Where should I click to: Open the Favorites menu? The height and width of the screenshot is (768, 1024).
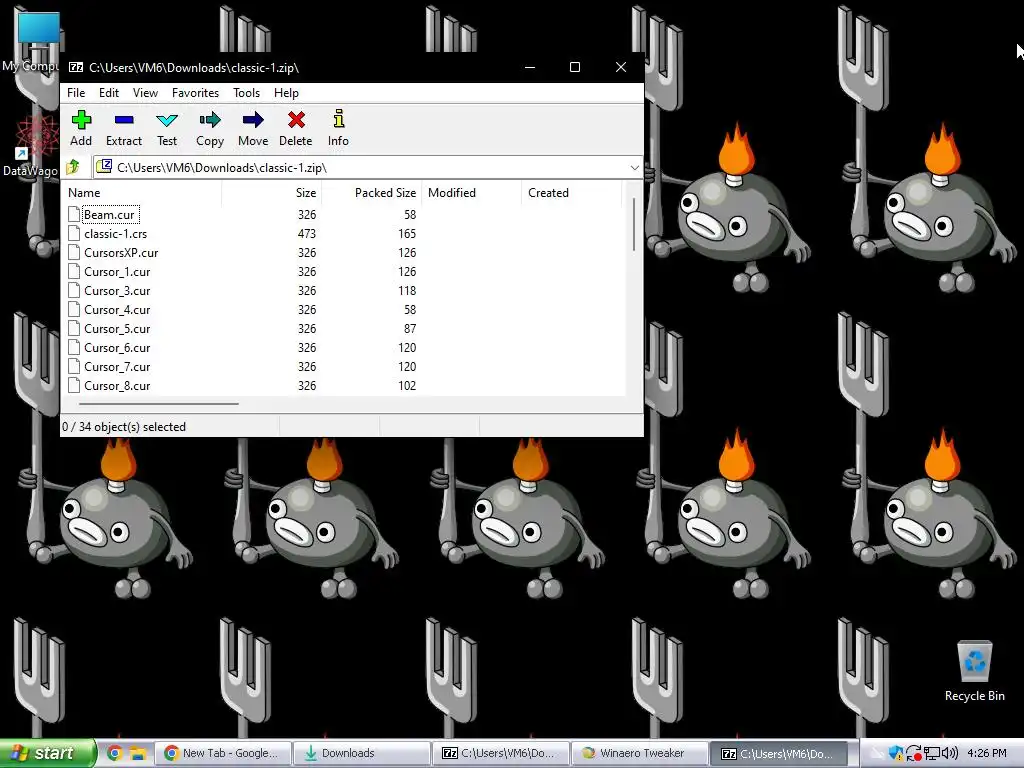(x=195, y=93)
